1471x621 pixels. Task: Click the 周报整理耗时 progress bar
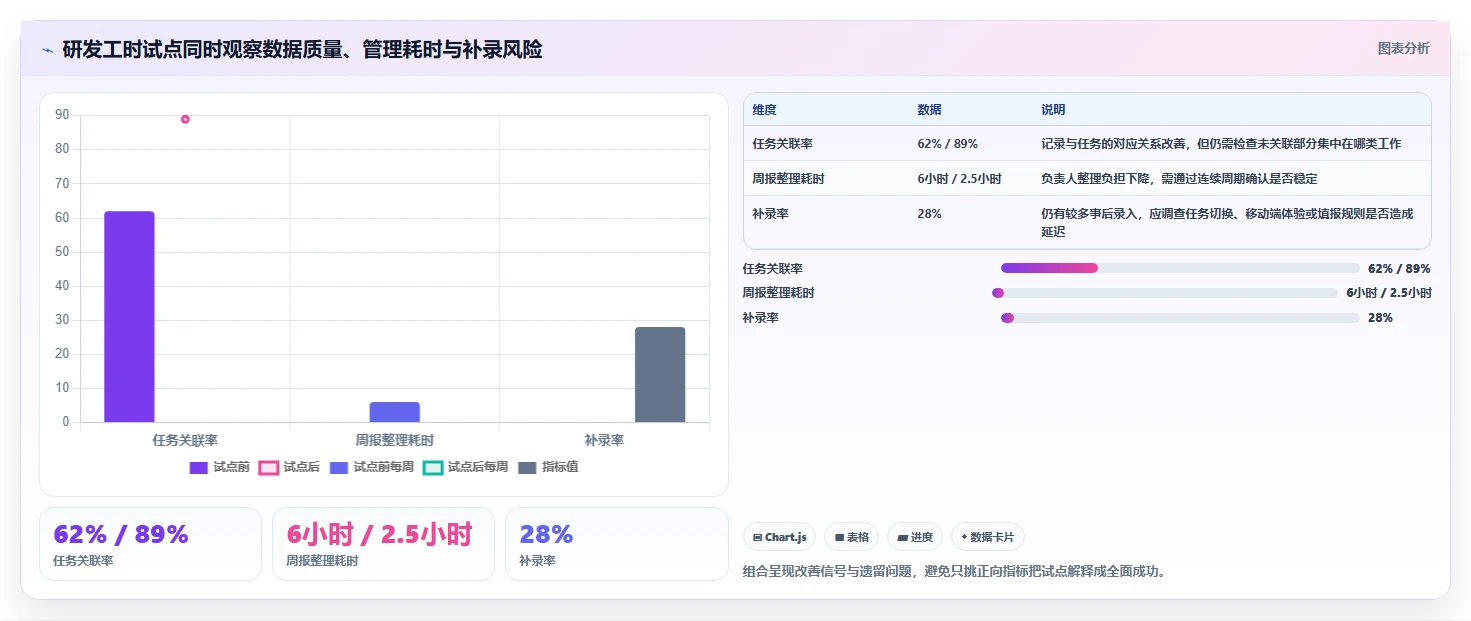(x=1165, y=293)
